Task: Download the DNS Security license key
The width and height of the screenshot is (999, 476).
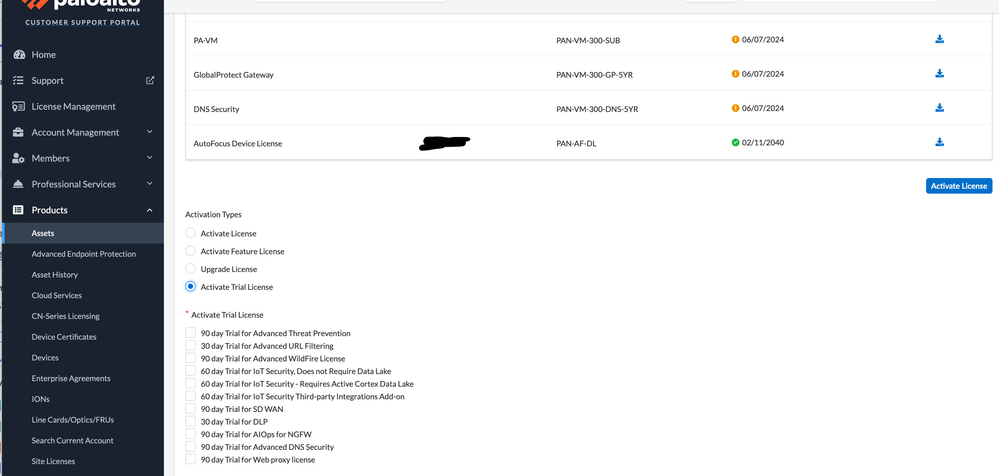Action: 939,108
